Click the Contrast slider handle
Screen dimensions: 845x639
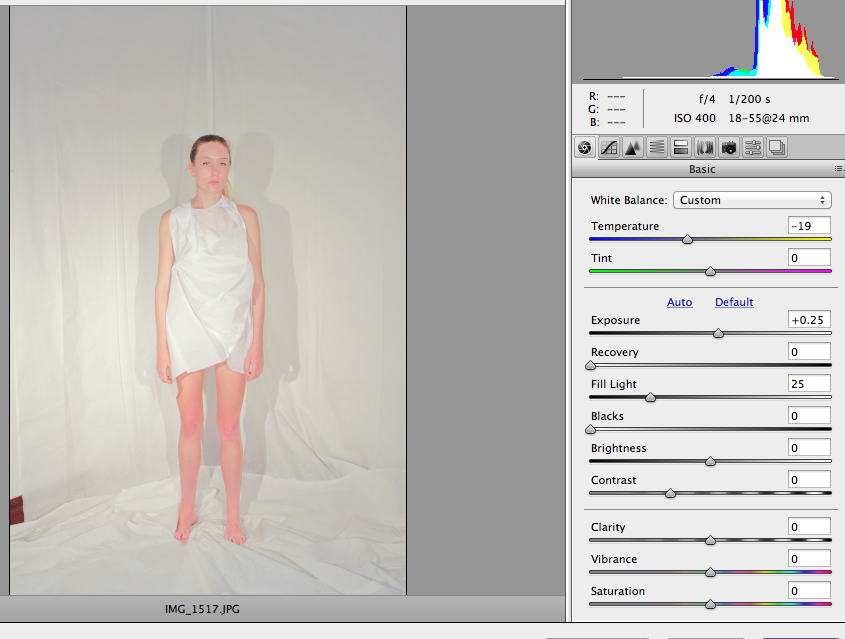[670, 493]
